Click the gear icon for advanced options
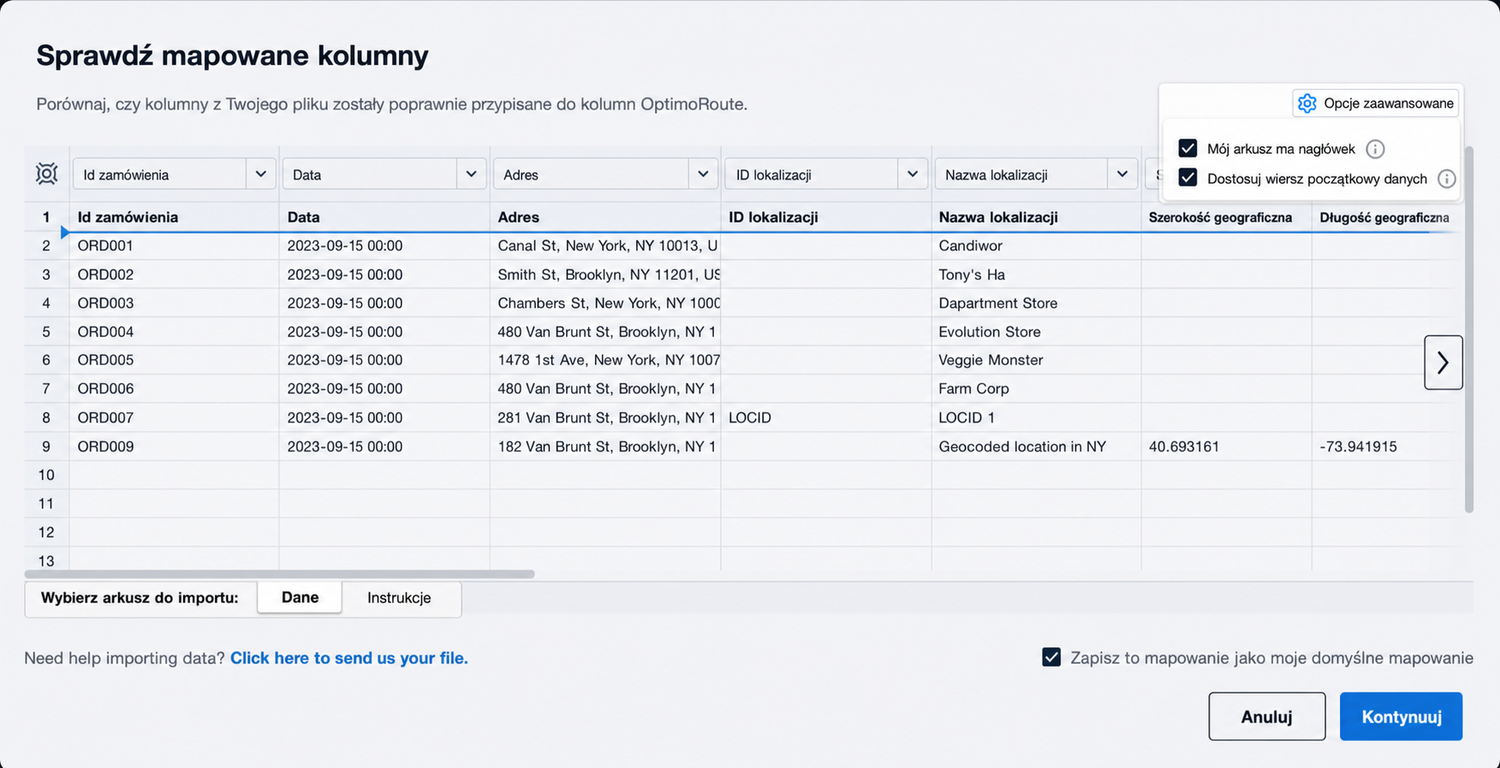 click(1306, 103)
